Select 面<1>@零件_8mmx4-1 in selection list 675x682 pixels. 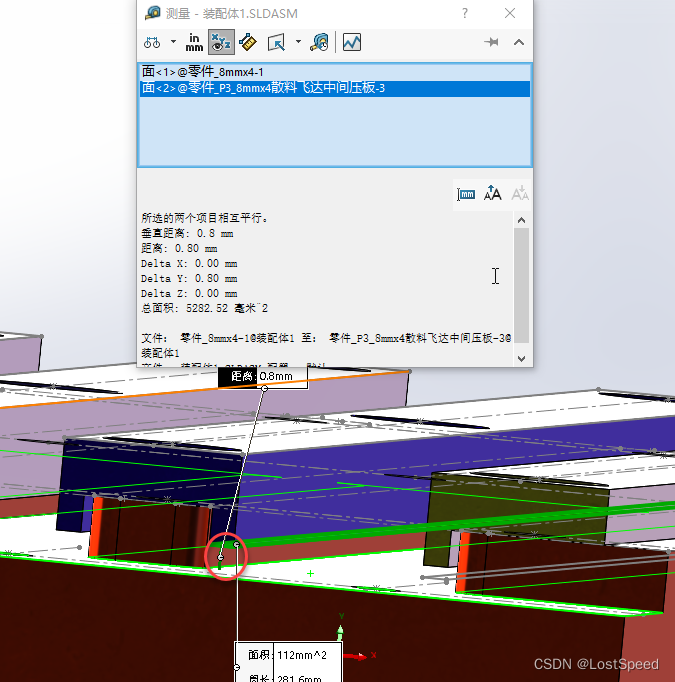pyautogui.click(x=335, y=72)
